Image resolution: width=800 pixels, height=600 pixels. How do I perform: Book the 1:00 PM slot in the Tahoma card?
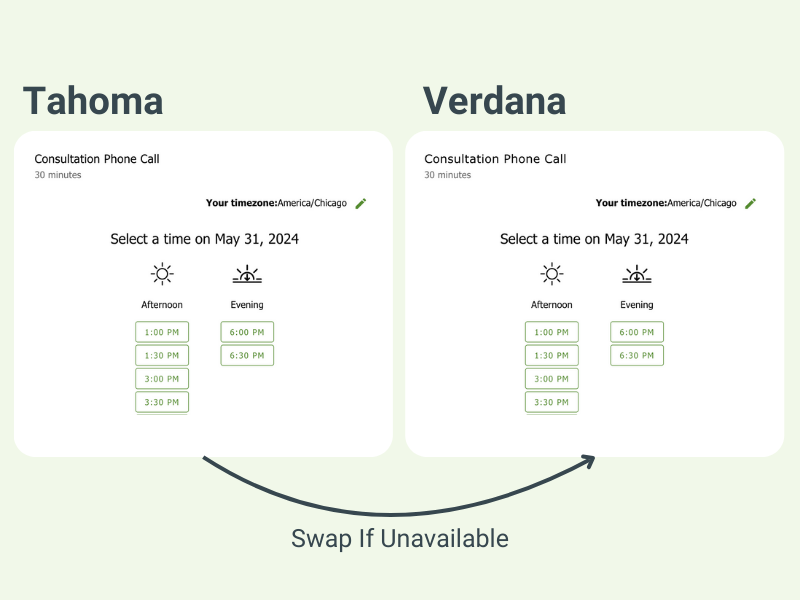161,331
